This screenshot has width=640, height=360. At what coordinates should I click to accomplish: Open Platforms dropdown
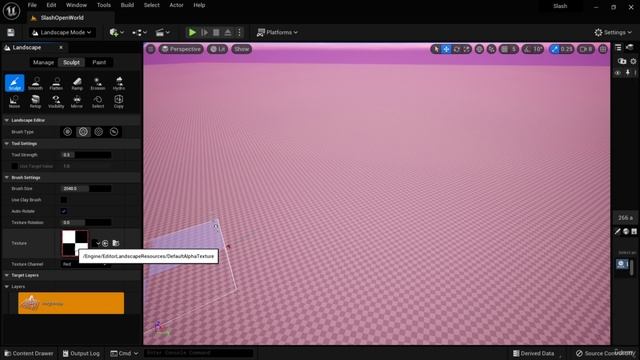pyautogui.click(x=277, y=33)
